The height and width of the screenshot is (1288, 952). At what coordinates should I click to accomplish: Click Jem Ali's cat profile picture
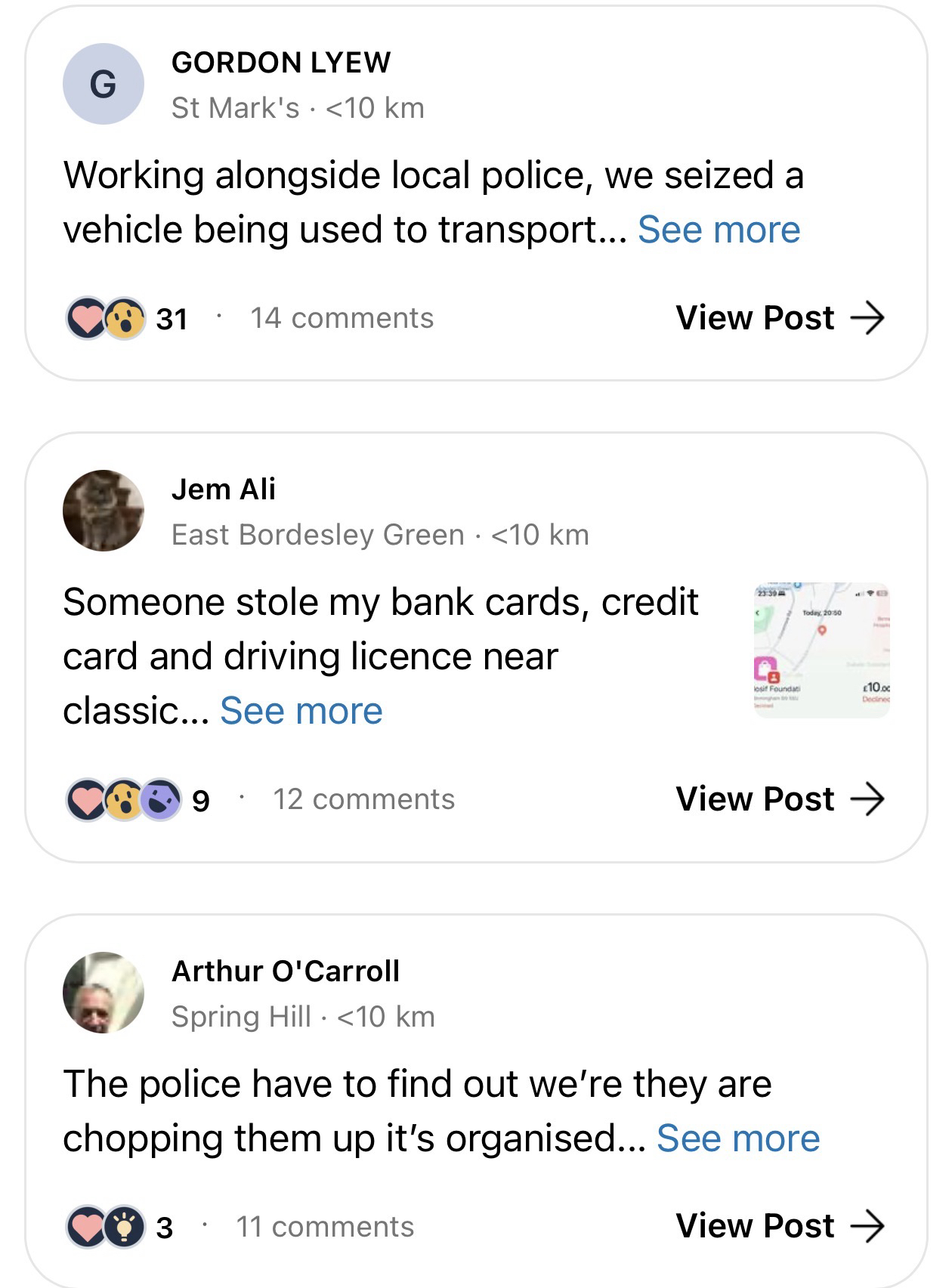103,511
